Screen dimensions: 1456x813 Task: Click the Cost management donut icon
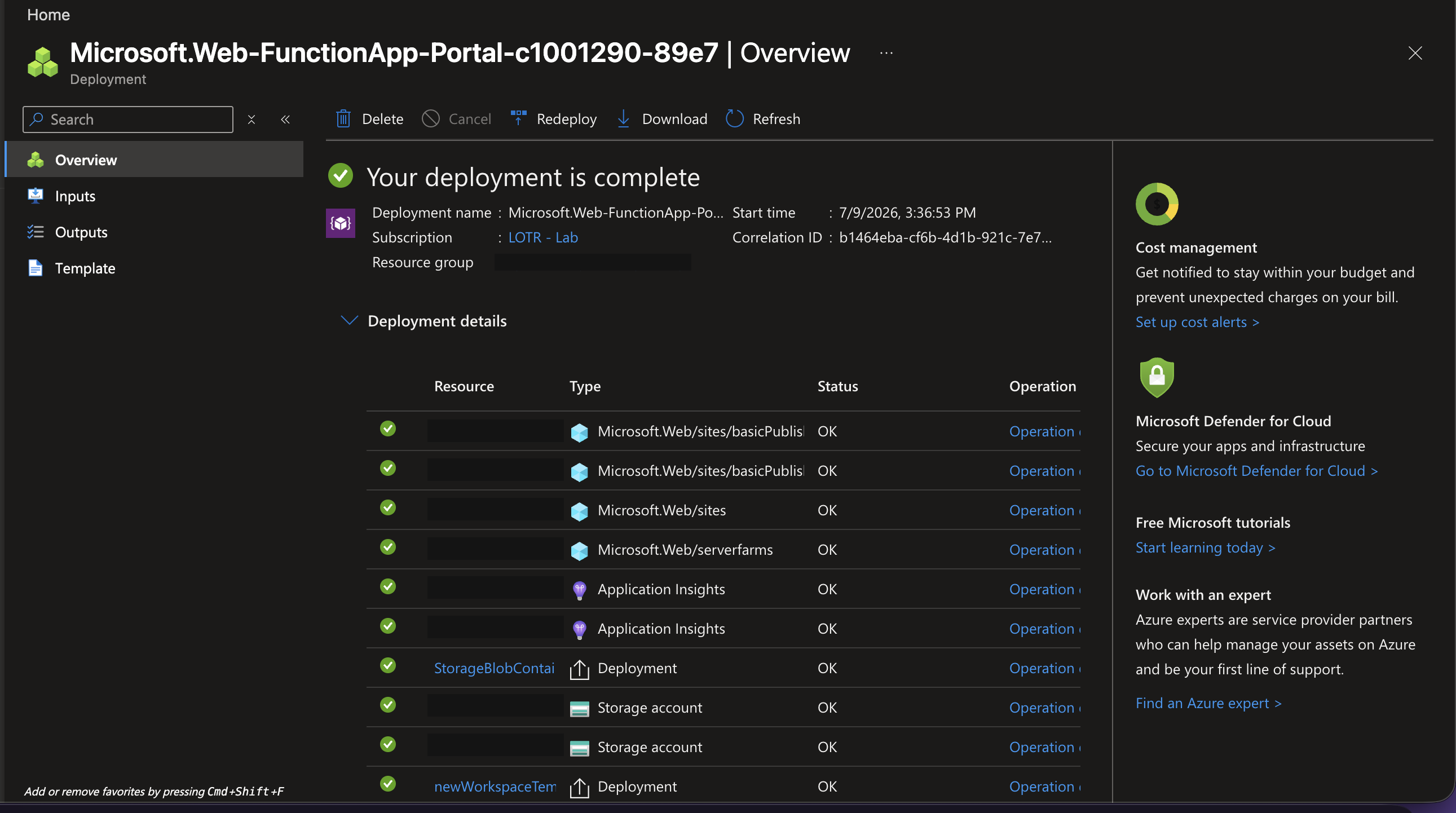point(1157,204)
